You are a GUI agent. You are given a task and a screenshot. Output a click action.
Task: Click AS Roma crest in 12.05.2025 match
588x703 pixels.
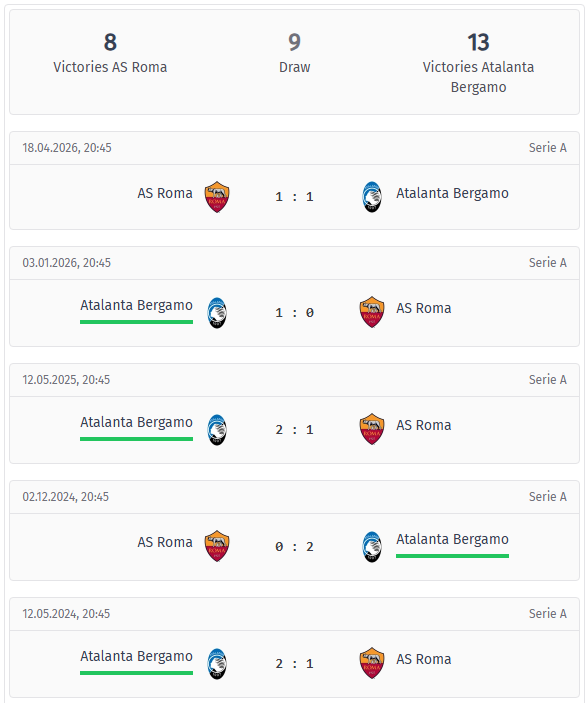(x=372, y=429)
